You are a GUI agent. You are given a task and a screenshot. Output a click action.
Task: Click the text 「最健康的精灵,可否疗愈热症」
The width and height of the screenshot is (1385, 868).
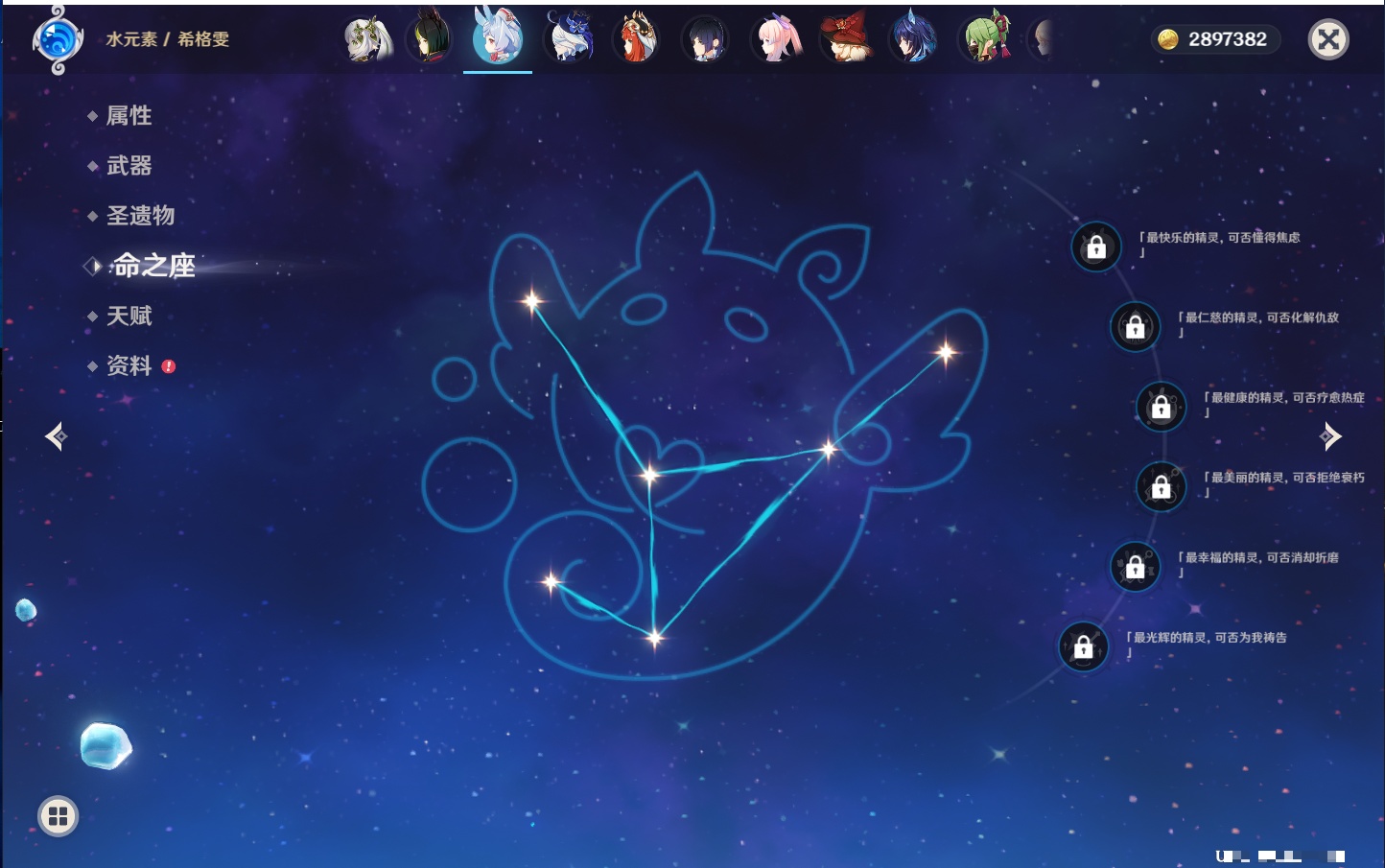click(x=1283, y=404)
